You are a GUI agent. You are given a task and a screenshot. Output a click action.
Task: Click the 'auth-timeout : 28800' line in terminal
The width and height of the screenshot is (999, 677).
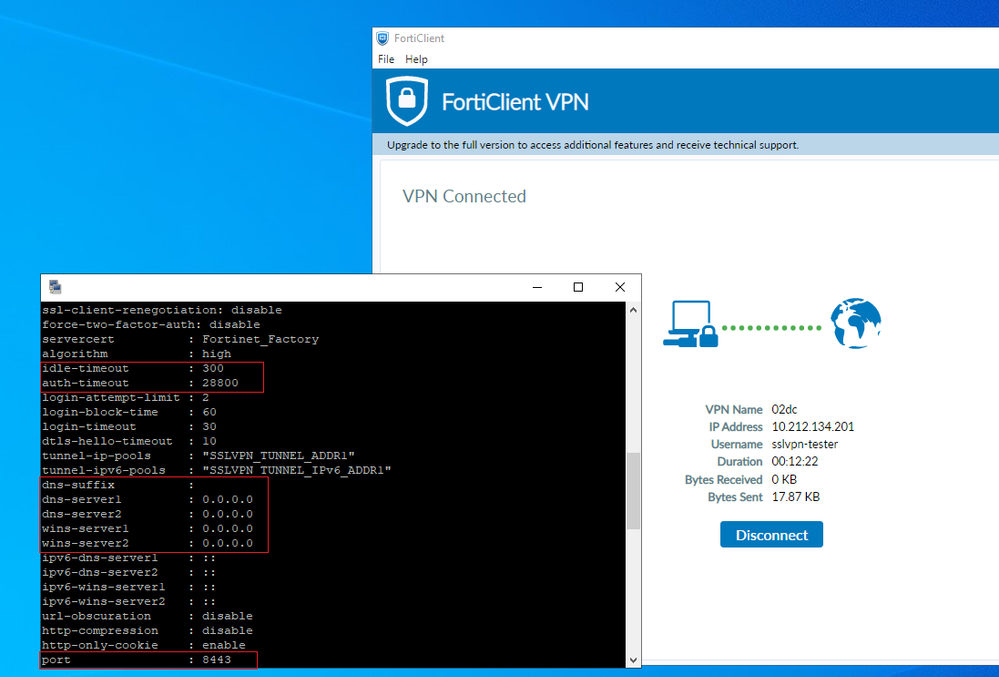[140, 383]
